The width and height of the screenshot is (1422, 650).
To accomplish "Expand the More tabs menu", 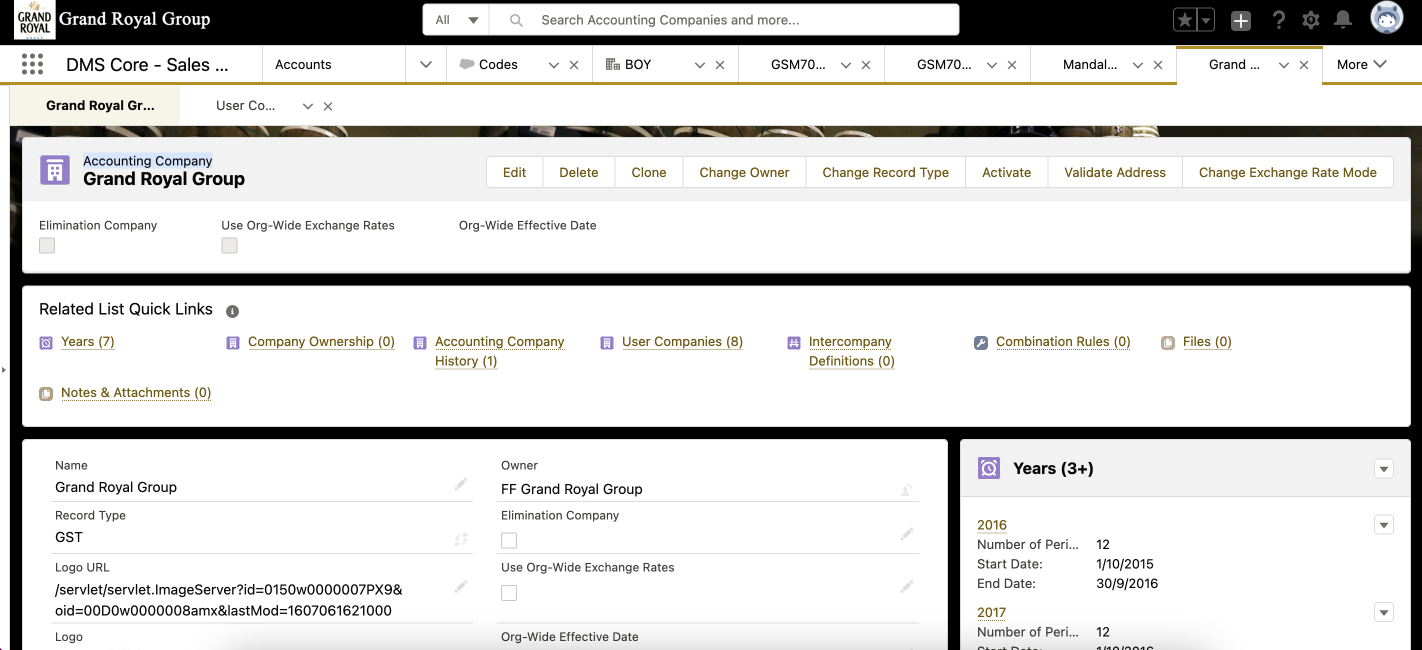I will tap(1362, 64).
